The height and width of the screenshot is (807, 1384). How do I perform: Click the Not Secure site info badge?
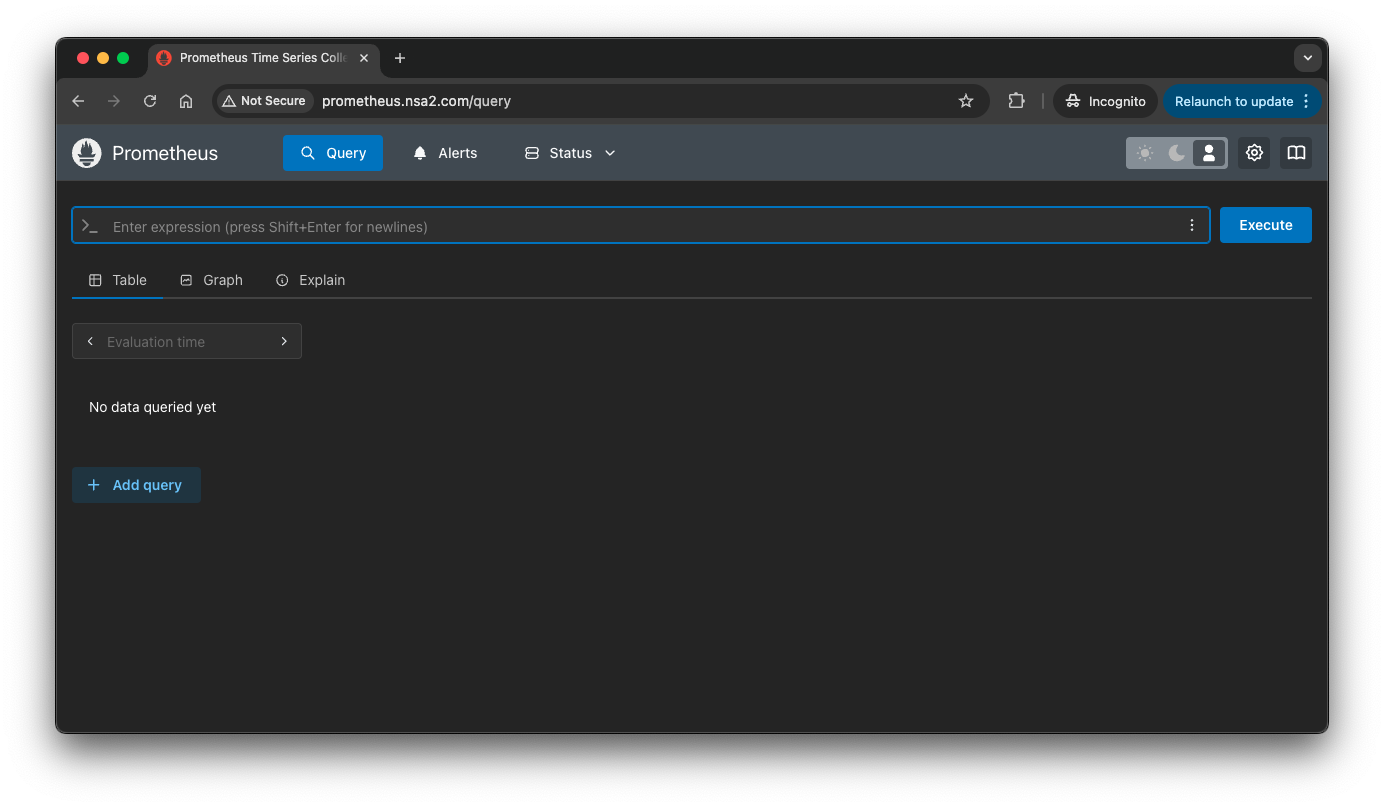[x=264, y=101]
